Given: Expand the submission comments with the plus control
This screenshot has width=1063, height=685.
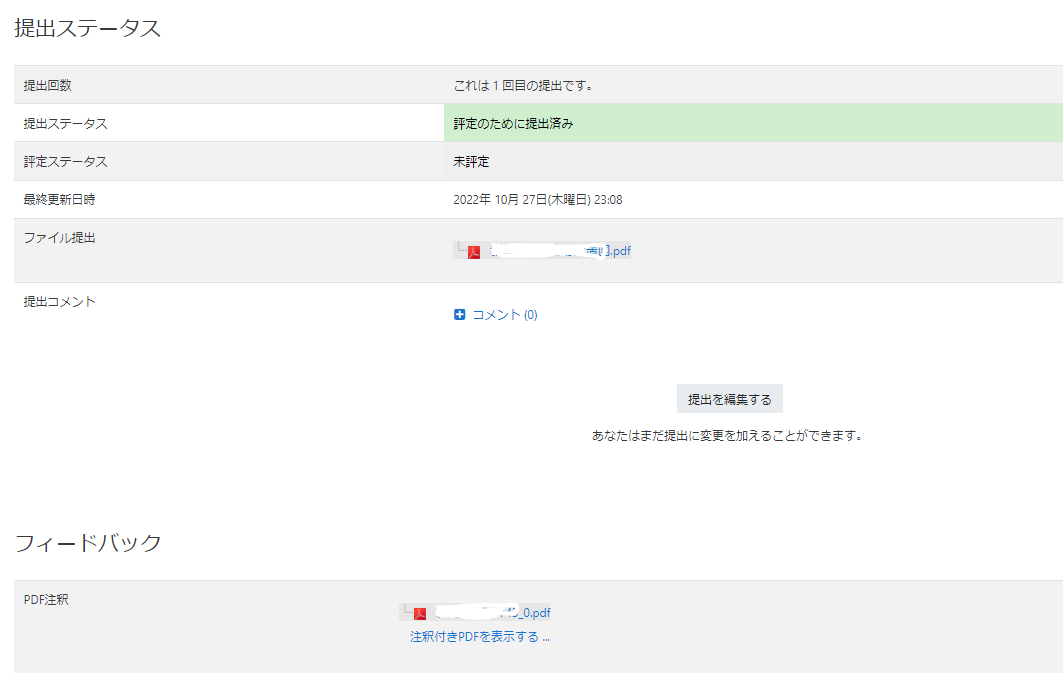Looking at the screenshot, I should (x=459, y=314).
